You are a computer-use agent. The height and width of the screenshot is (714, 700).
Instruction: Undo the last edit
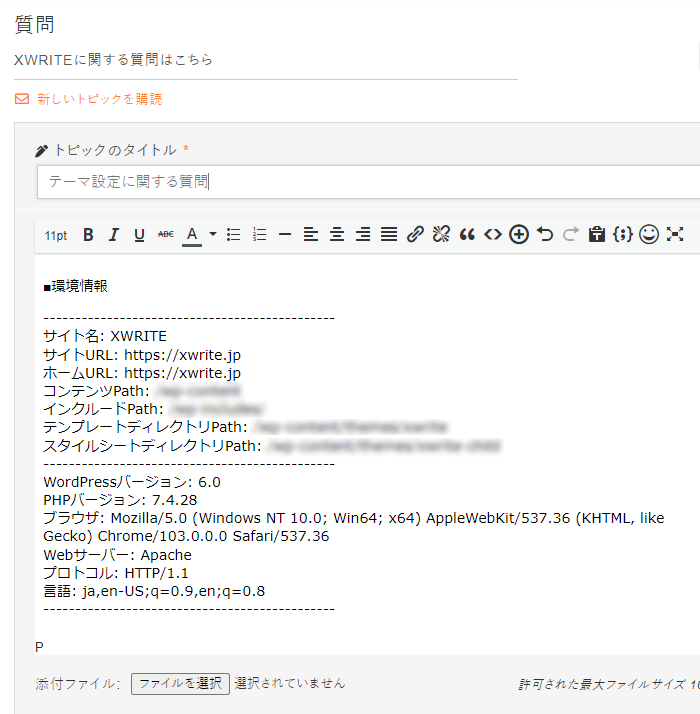tap(545, 235)
